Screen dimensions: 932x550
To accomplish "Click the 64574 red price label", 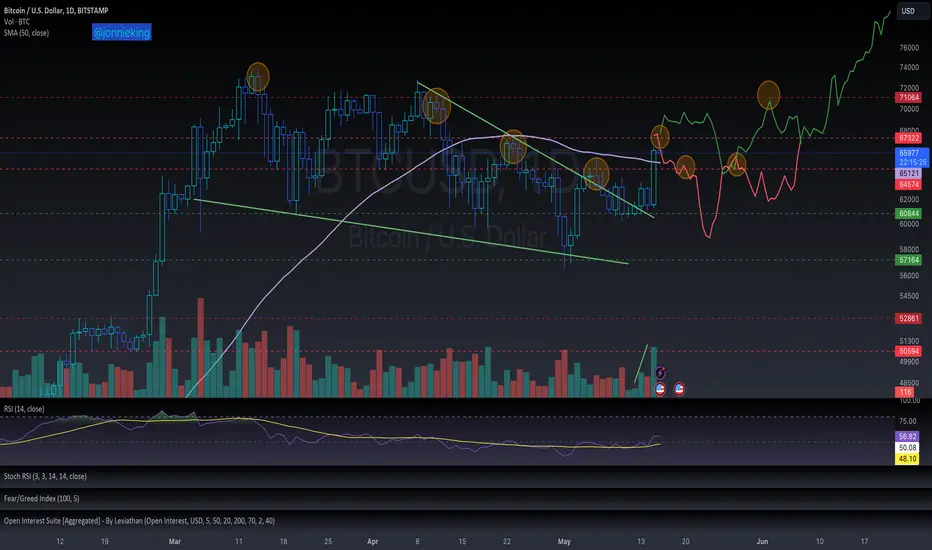I will click(x=909, y=185).
